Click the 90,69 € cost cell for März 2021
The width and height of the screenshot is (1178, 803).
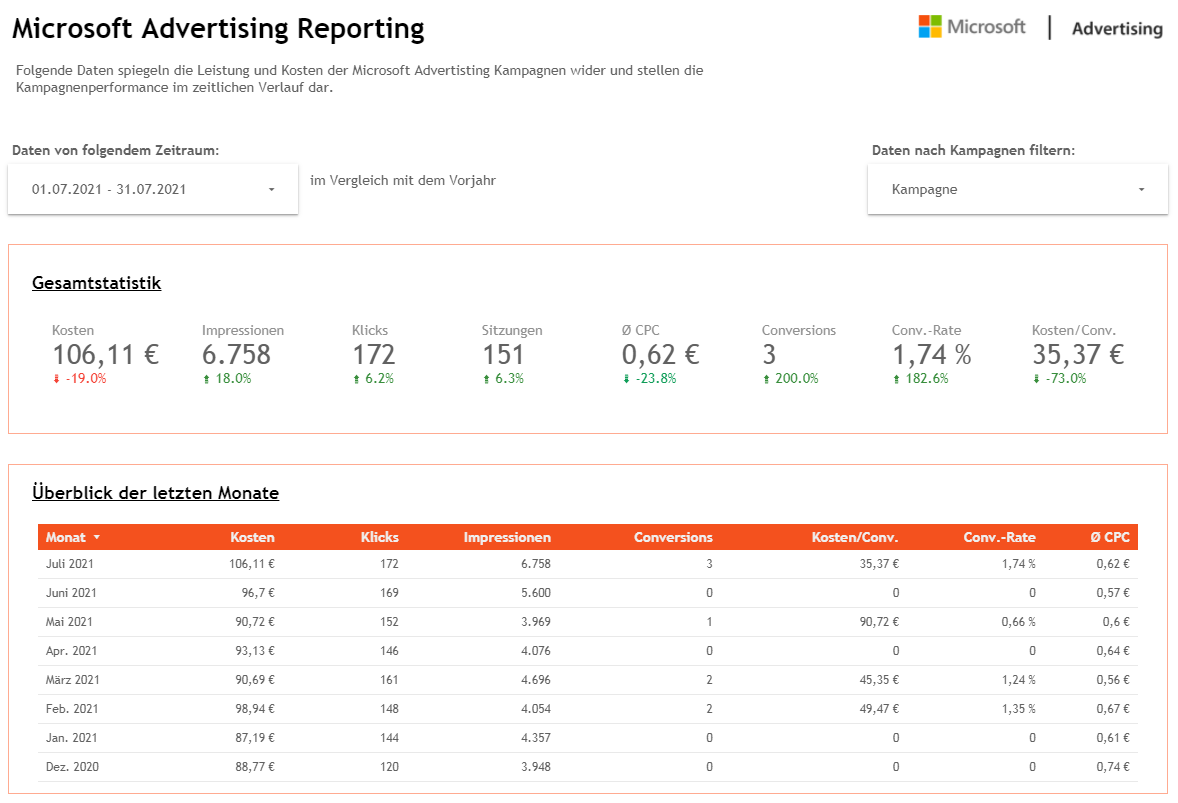(255, 680)
